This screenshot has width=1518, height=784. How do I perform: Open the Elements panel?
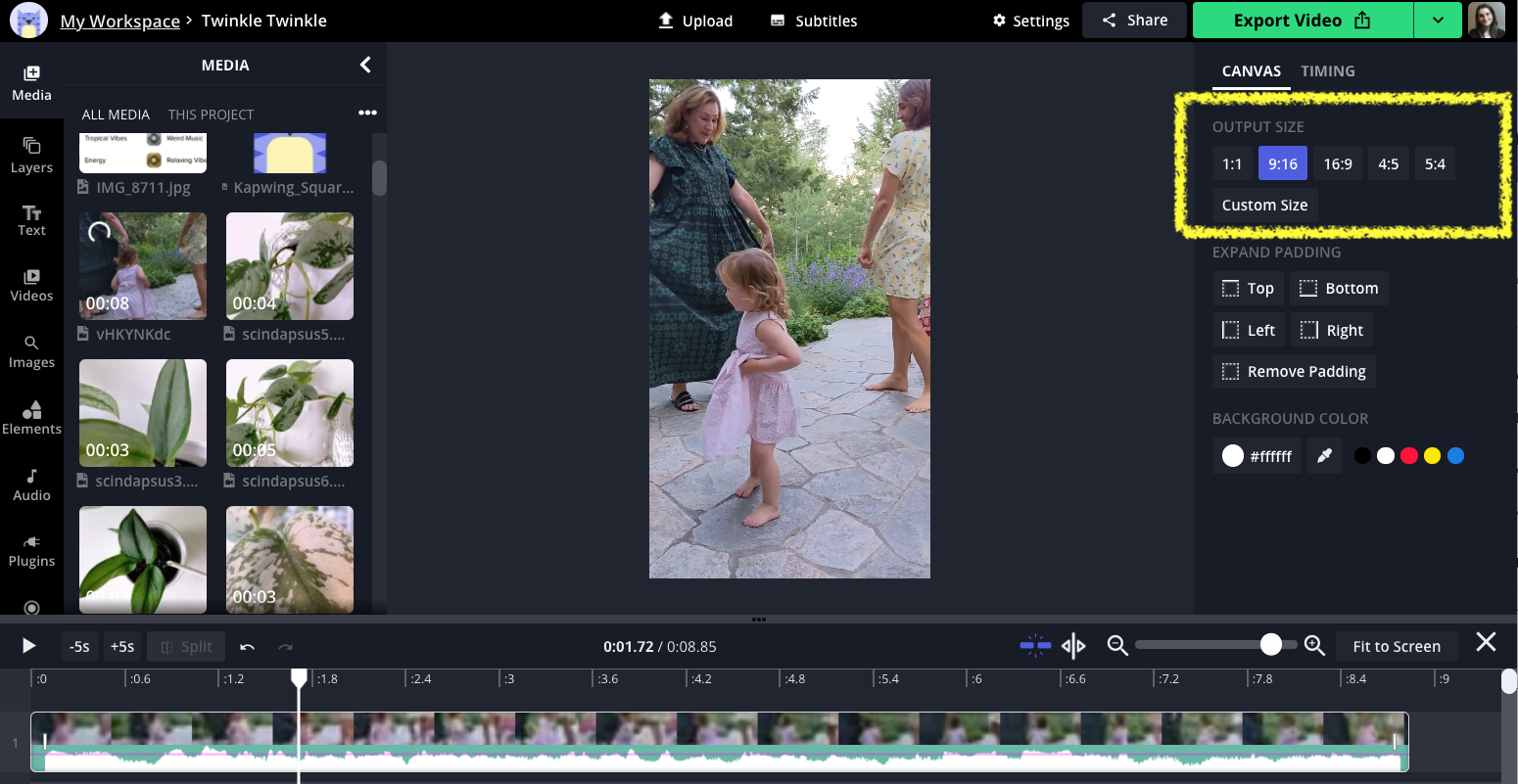[x=31, y=418]
